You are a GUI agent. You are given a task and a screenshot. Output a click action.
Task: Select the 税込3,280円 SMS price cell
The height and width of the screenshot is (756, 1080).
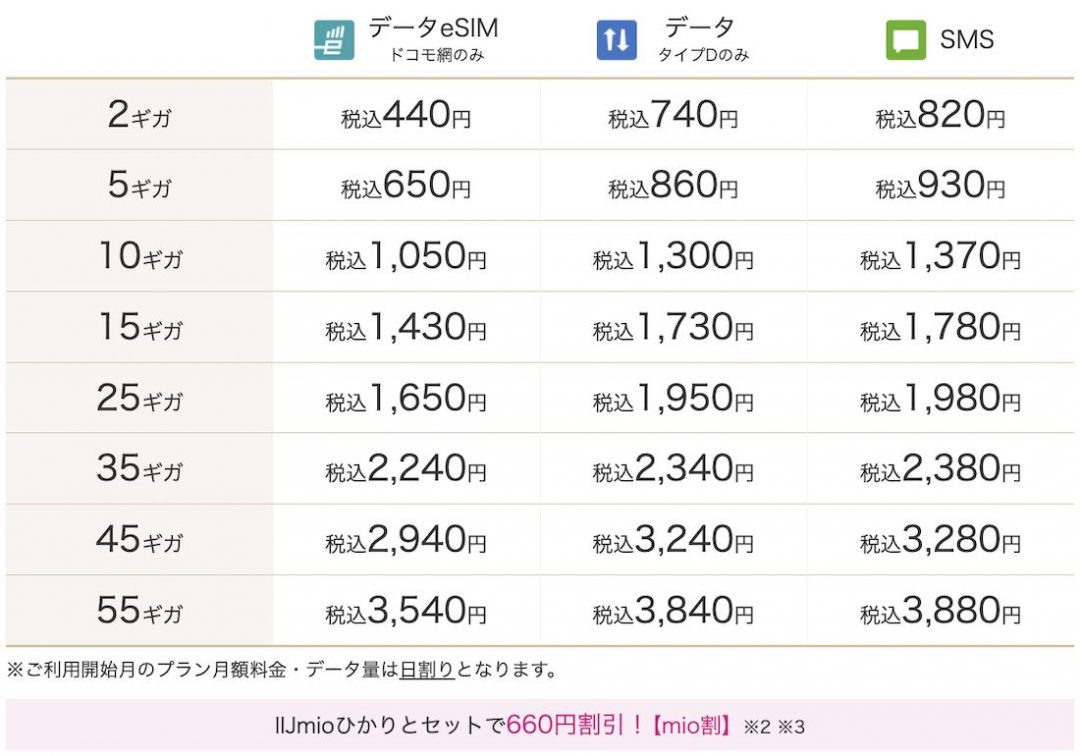pyautogui.click(x=940, y=540)
